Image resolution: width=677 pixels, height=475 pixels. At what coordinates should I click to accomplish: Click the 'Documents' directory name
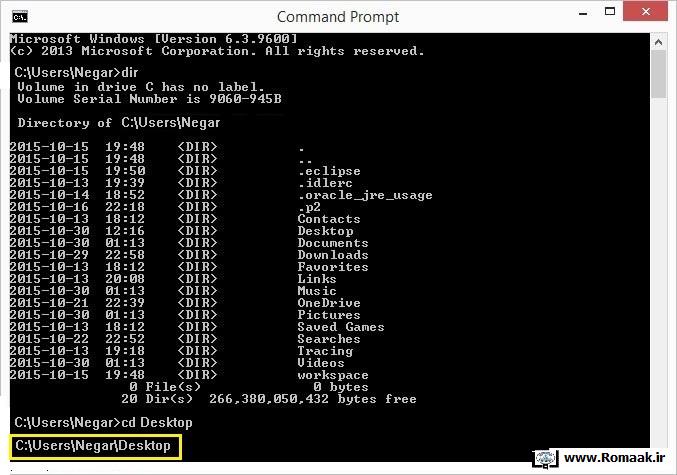333,243
